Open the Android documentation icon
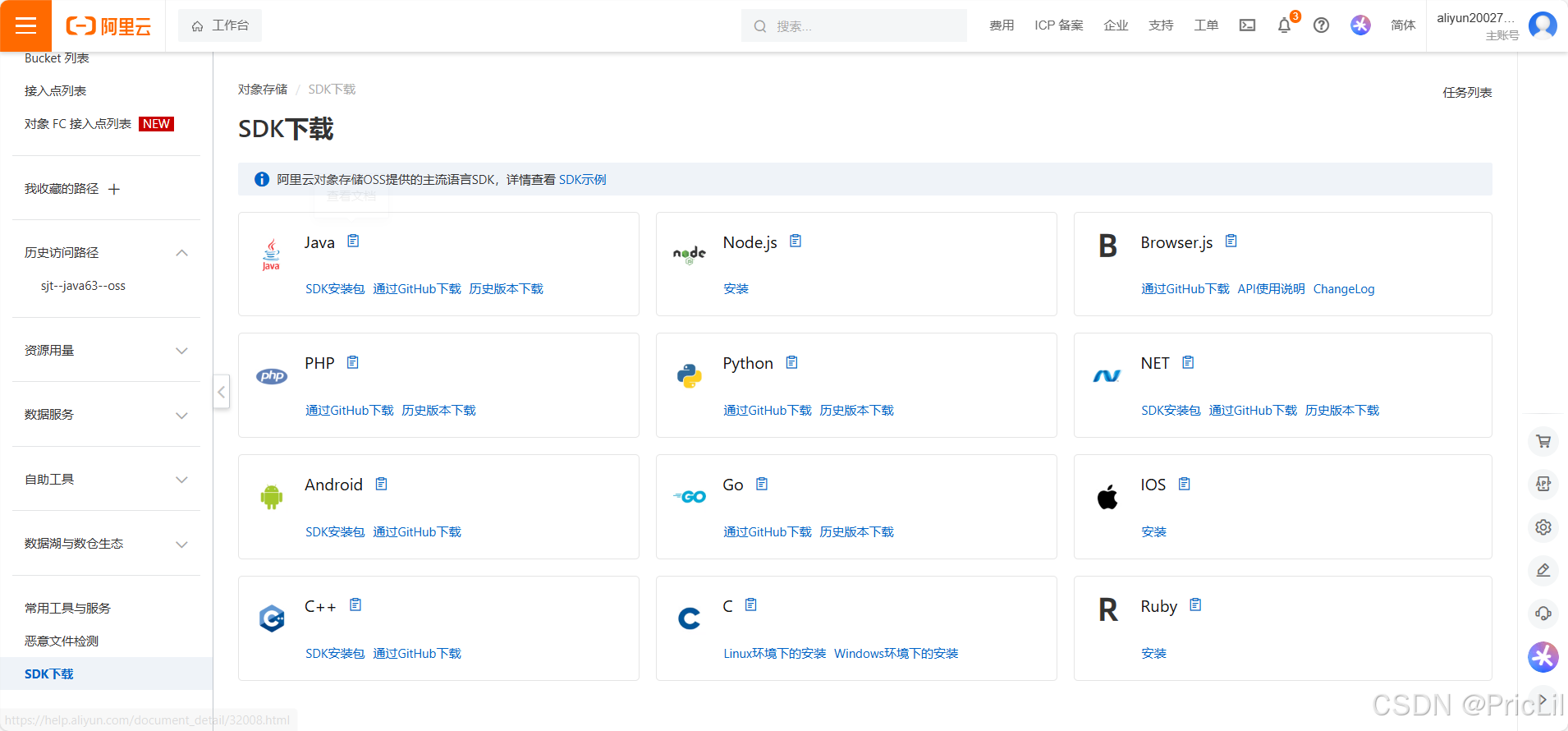The width and height of the screenshot is (1568, 731). [x=382, y=484]
